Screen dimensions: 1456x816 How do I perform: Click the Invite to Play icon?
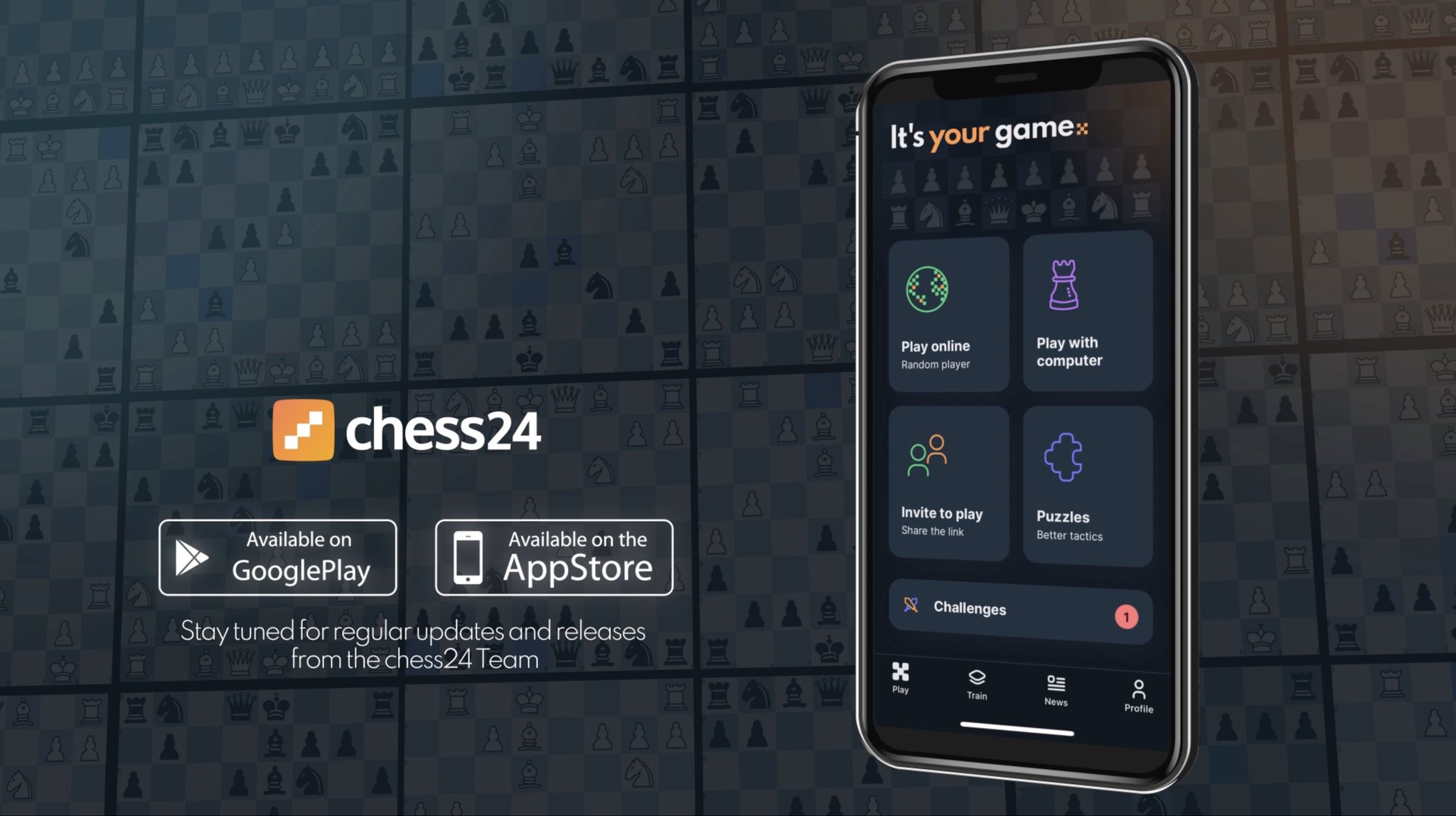pos(925,456)
